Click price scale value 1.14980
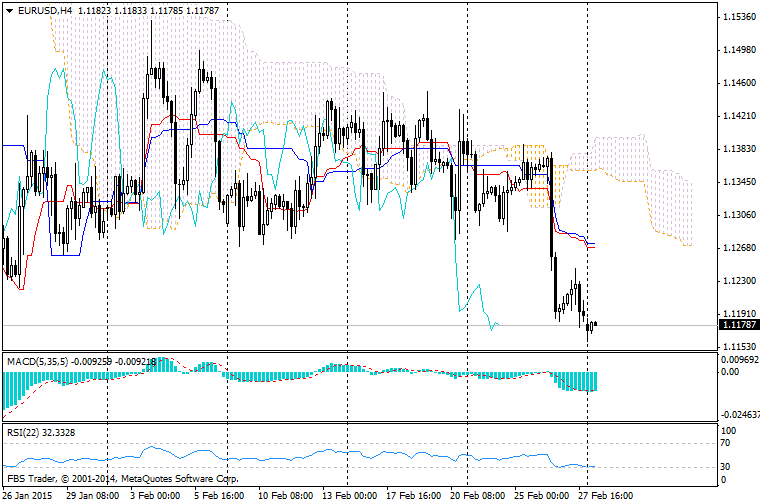Screen dimensions: 760x504 [x=739, y=50]
